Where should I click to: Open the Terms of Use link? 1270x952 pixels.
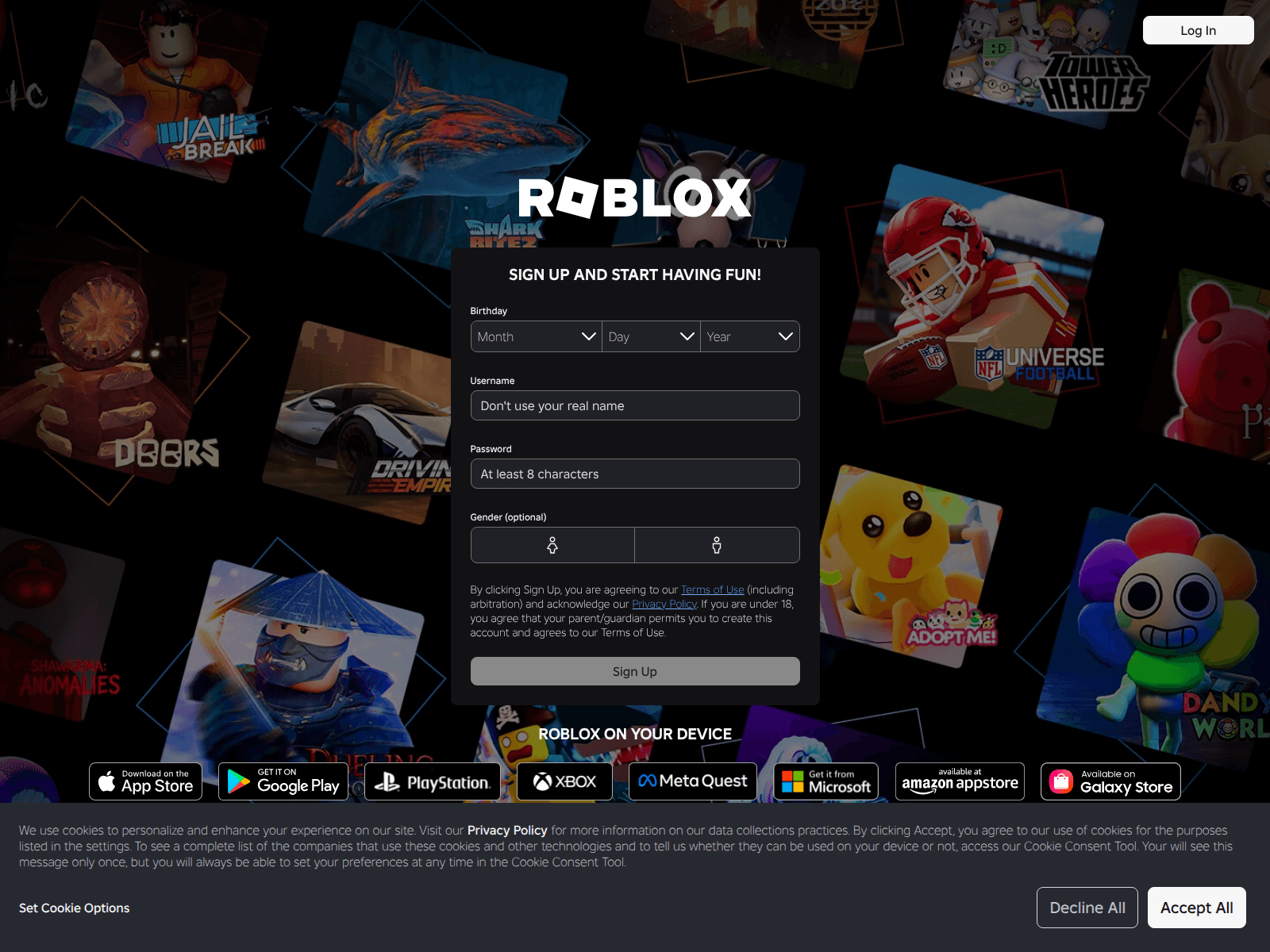click(x=713, y=589)
